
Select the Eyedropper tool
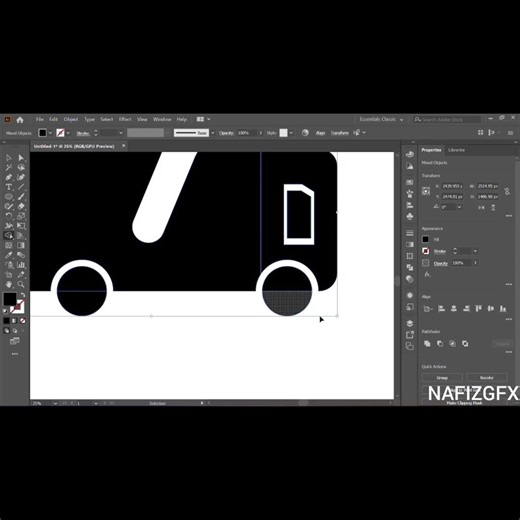[9, 255]
